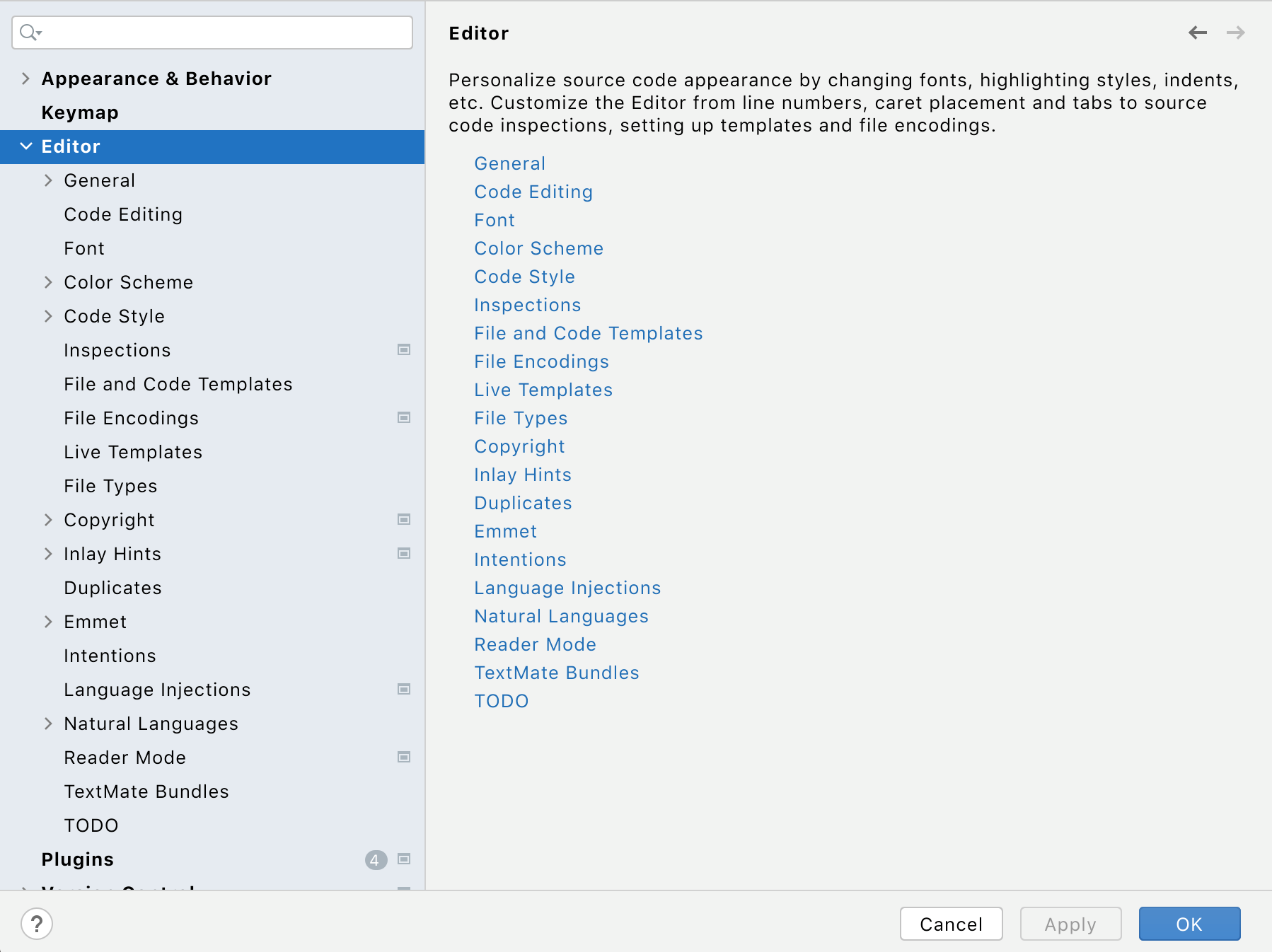Click the badge showing 4 beside Plugins
The width and height of the screenshot is (1272, 952).
[375, 860]
